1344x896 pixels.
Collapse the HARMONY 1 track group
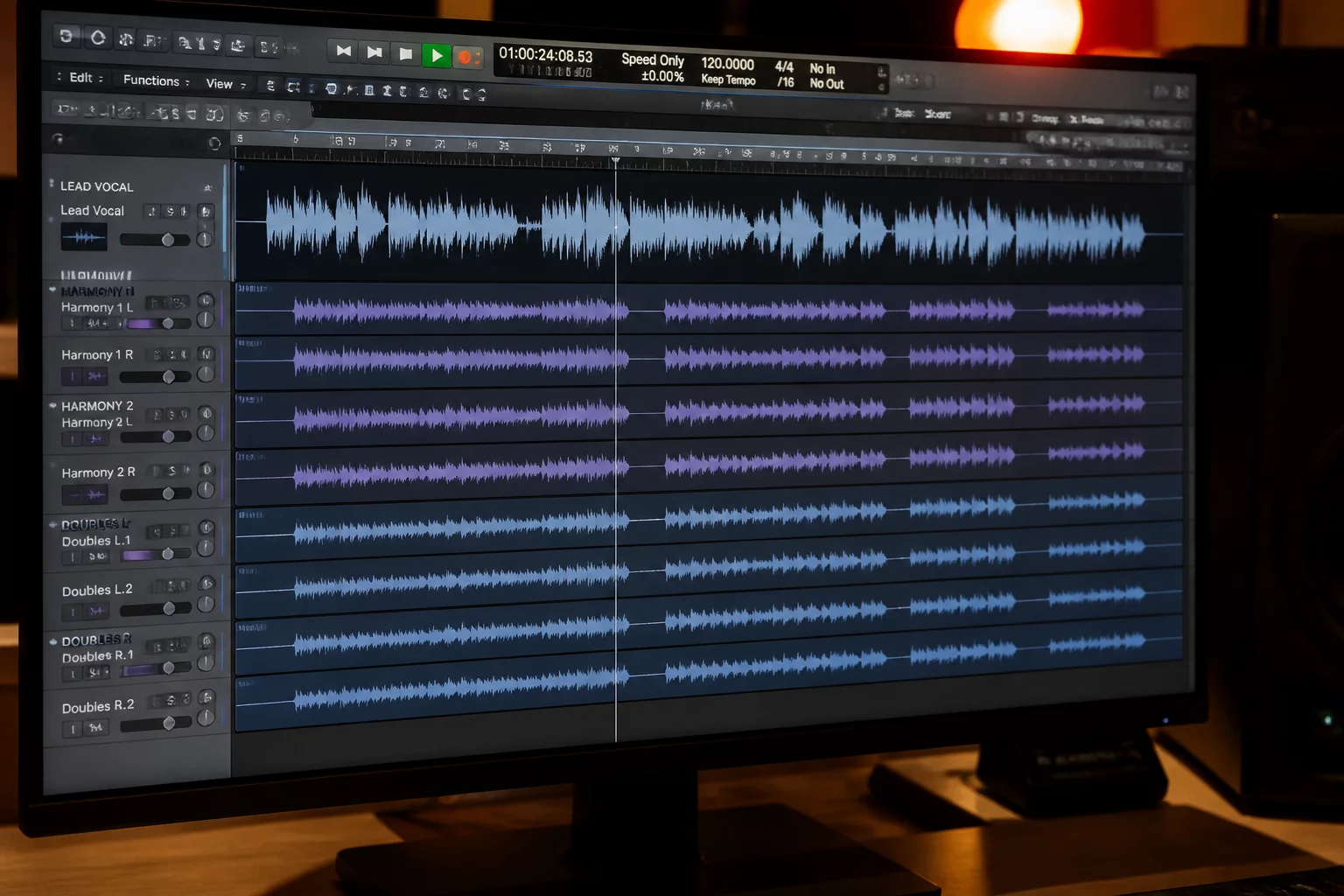[52, 290]
